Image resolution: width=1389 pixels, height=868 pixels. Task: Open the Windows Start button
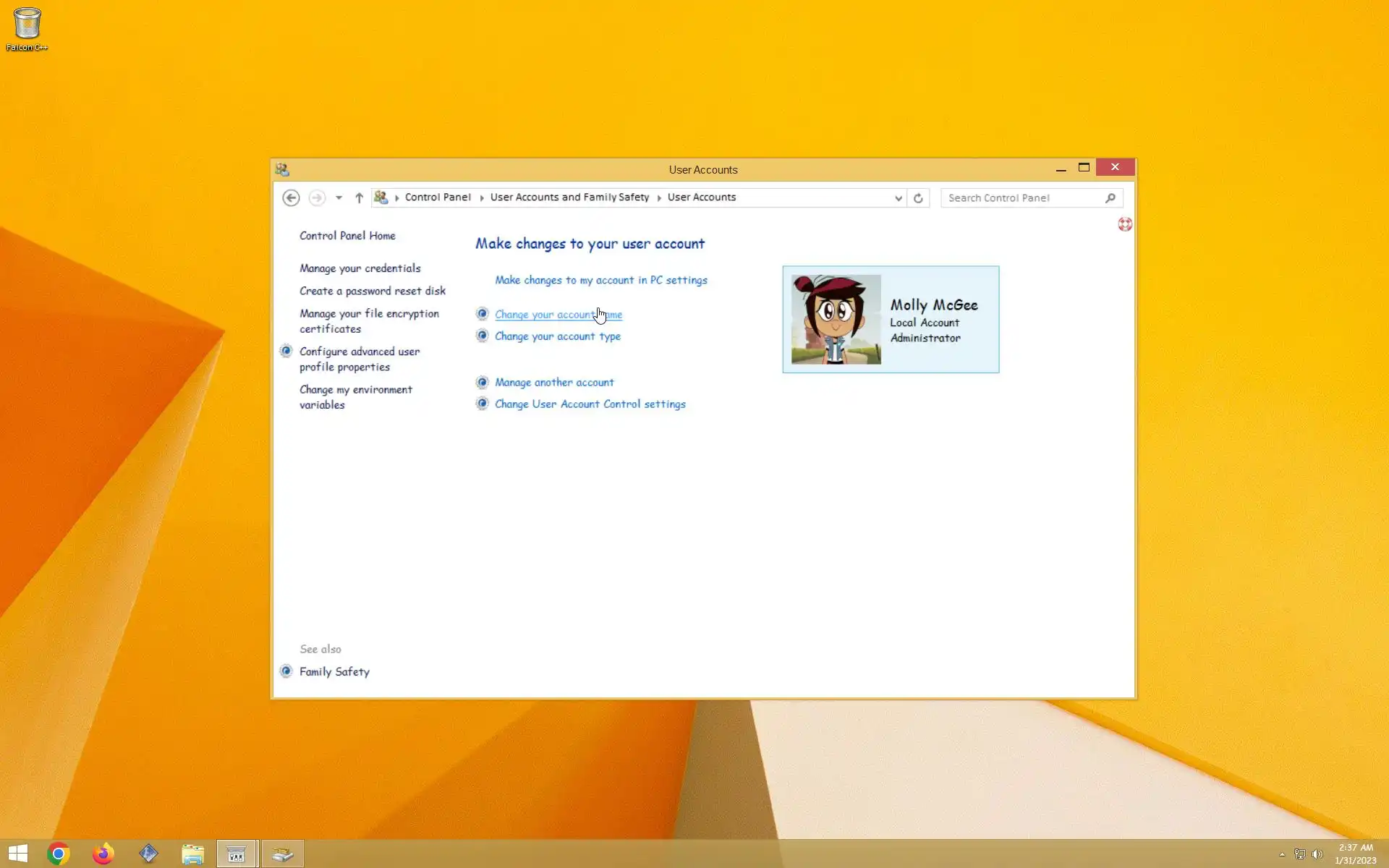pyautogui.click(x=18, y=854)
